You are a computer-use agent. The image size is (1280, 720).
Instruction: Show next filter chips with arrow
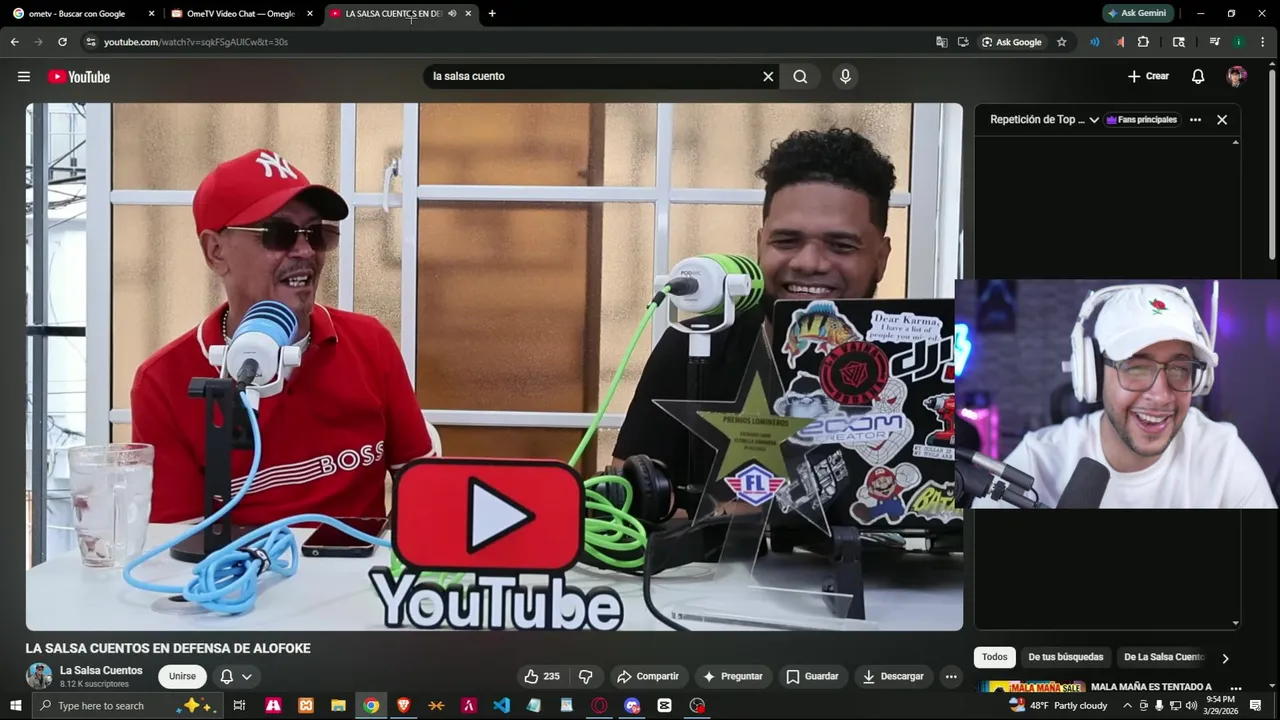click(x=1225, y=658)
